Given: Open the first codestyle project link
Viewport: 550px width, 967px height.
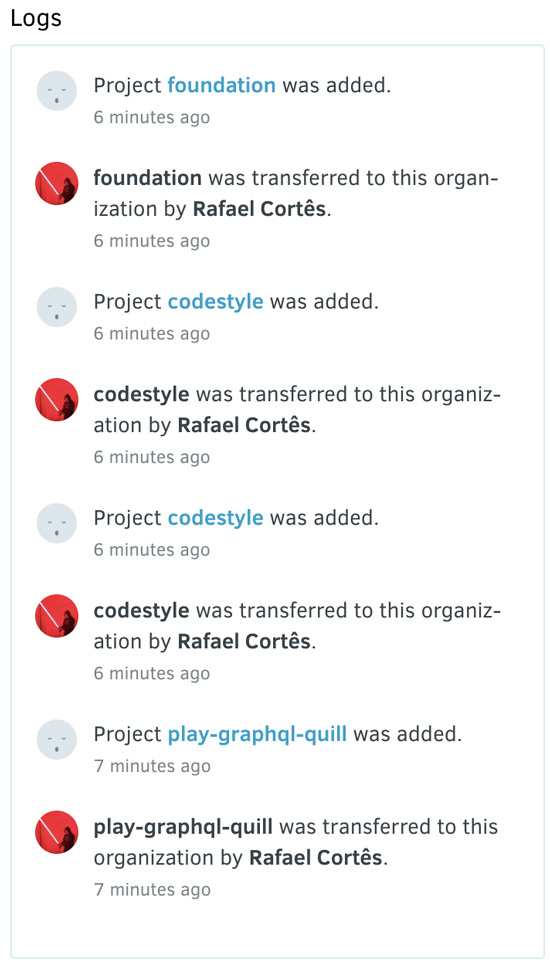Looking at the screenshot, I should point(215,302).
